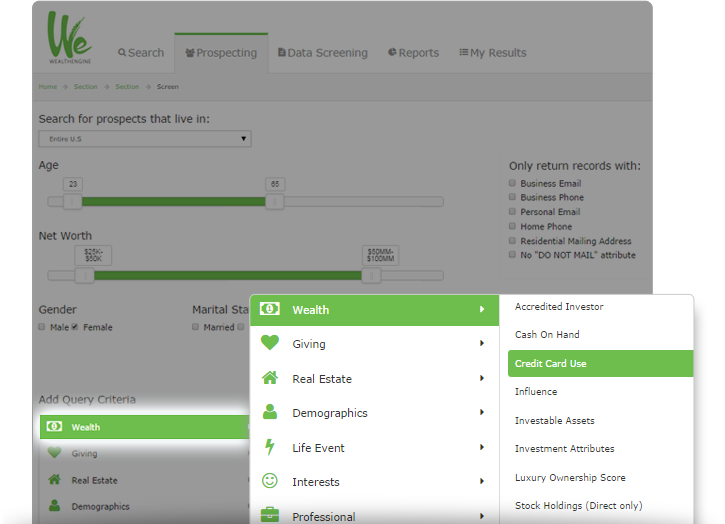The height and width of the screenshot is (524, 725).
Task: Open the Entire U.S location dropdown
Action: pos(145,139)
